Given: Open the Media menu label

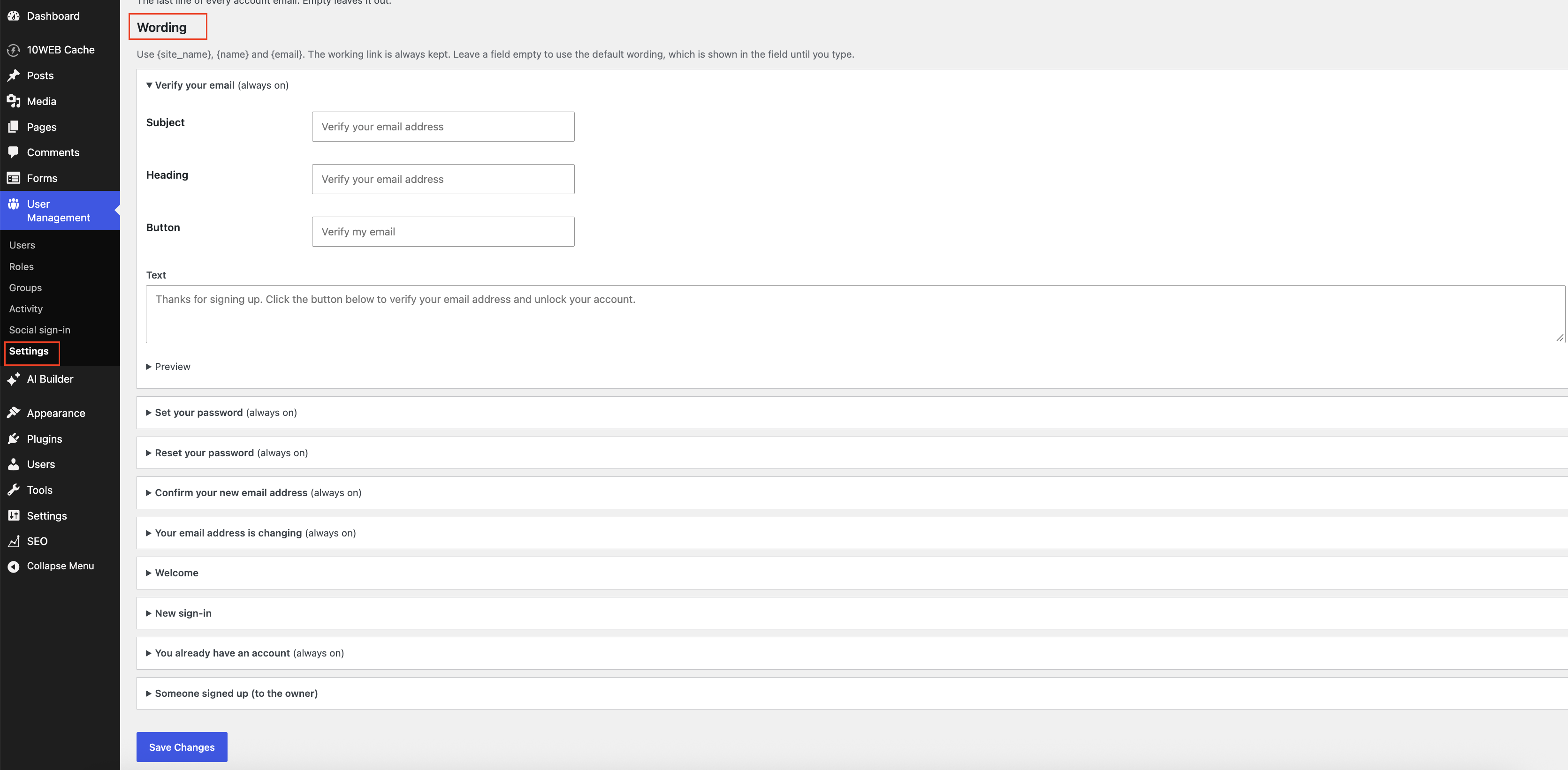Looking at the screenshot, I should (41, 101).
